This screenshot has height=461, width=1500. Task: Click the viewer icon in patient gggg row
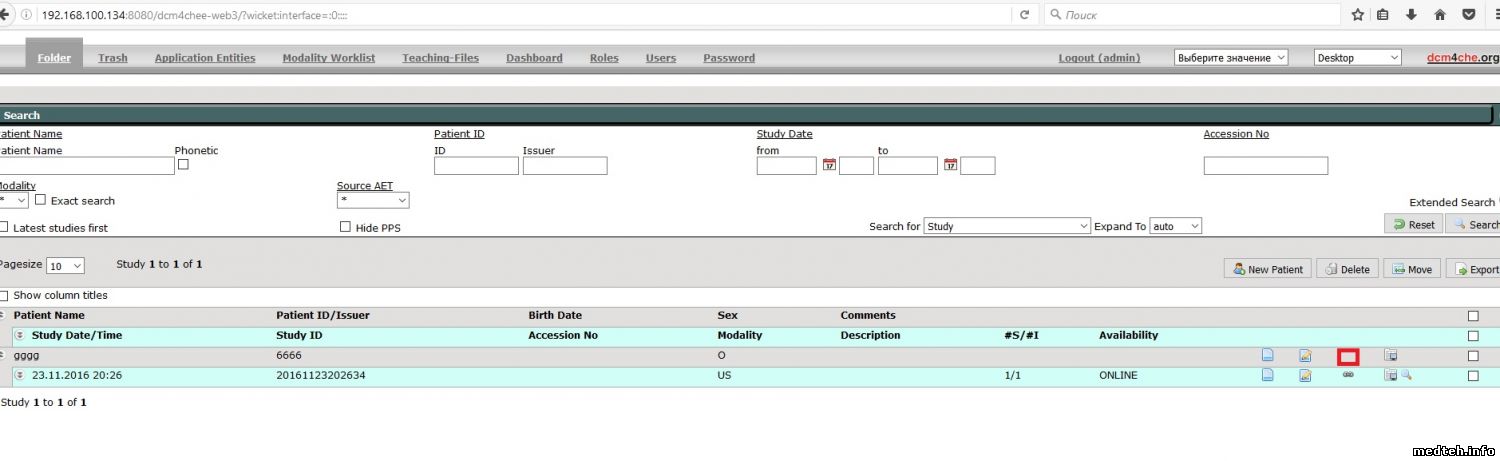point(1390,355)
